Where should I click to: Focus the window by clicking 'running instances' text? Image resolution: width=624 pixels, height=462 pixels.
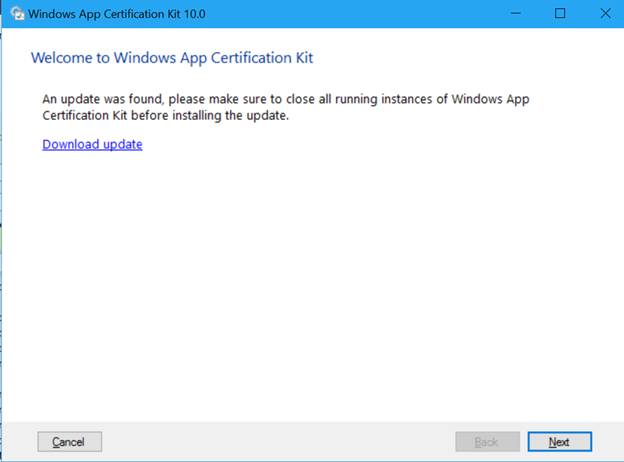coord(397,100)
